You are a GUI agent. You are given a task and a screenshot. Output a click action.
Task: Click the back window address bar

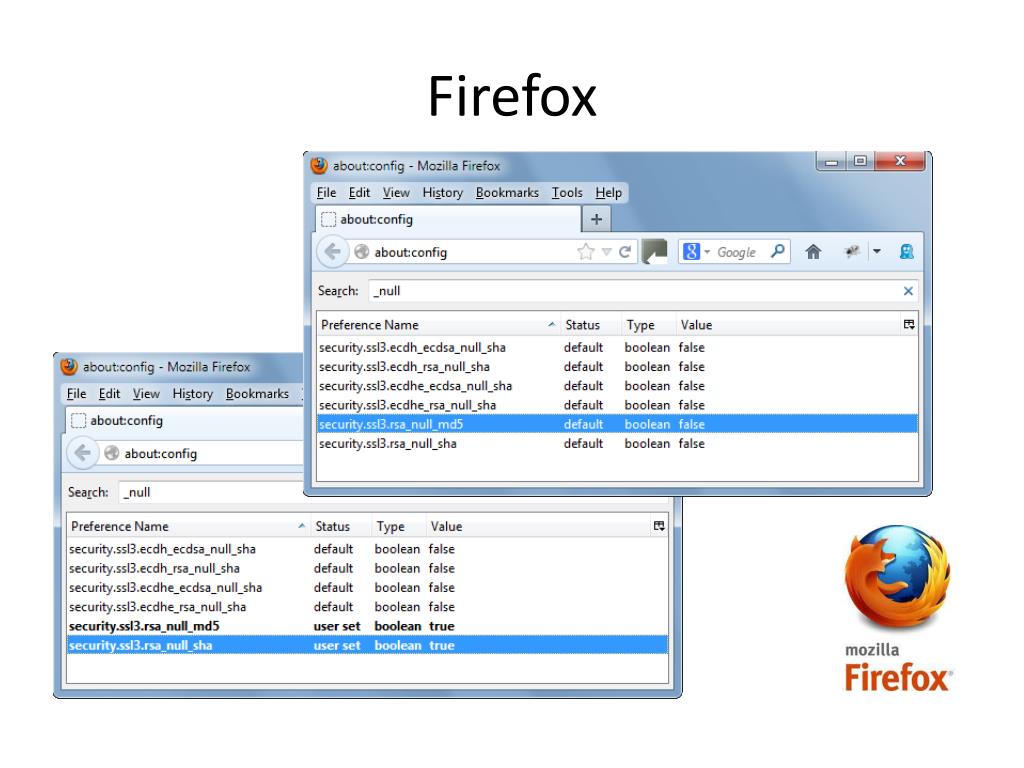[x=202, y=453]
